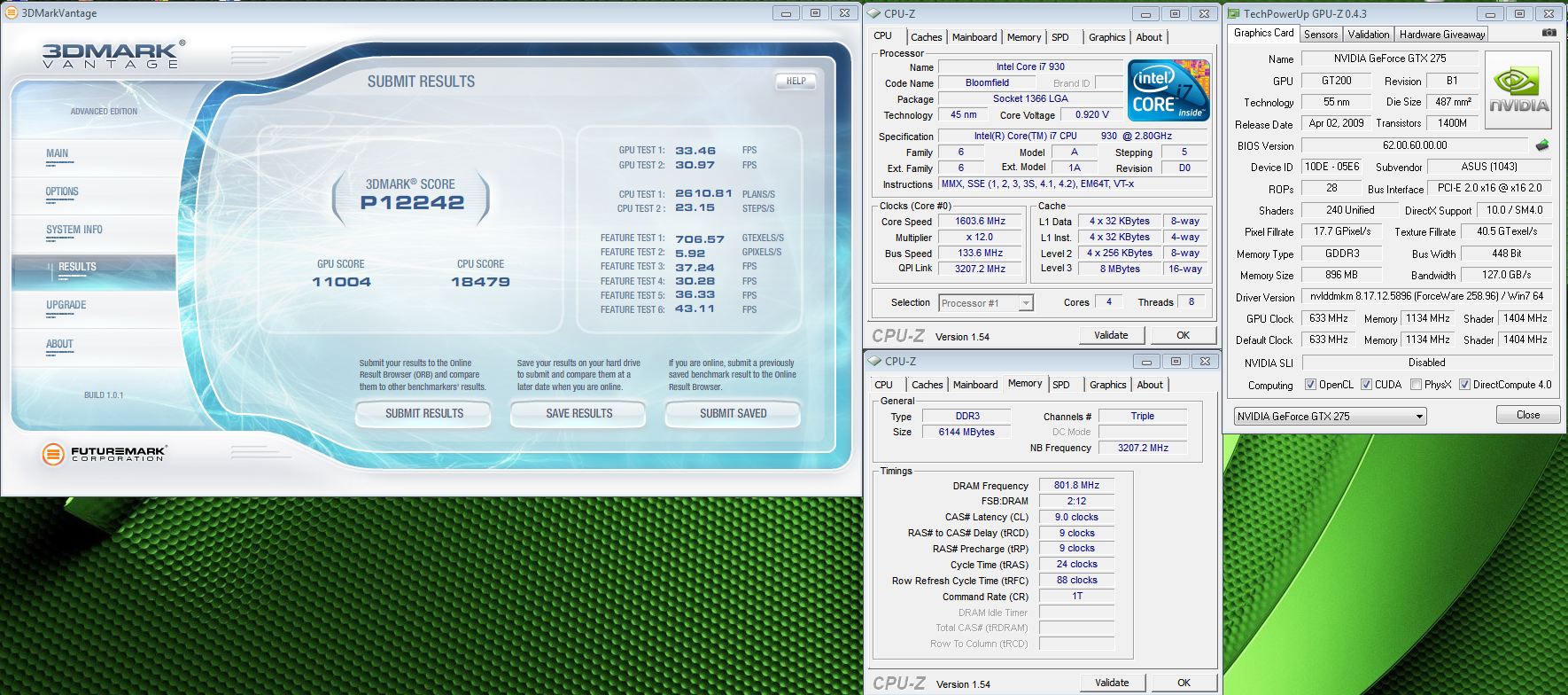
Task: Open About tab in lower CPU-Z window
Action: (x=1150, y=385)
